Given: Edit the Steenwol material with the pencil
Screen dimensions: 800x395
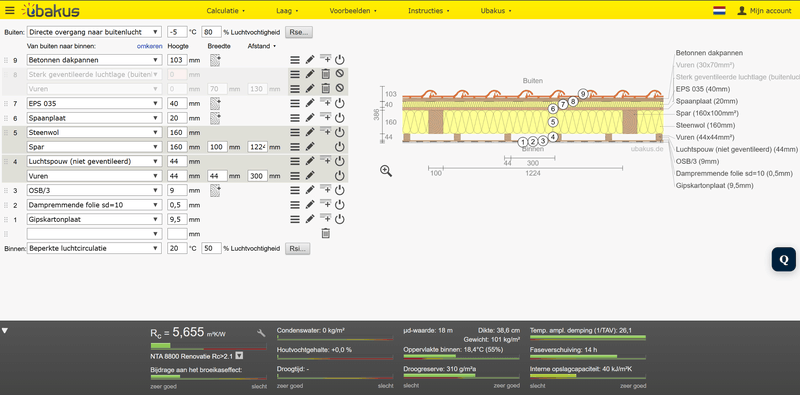Looking at the screenshot, I should click(310, 132).
